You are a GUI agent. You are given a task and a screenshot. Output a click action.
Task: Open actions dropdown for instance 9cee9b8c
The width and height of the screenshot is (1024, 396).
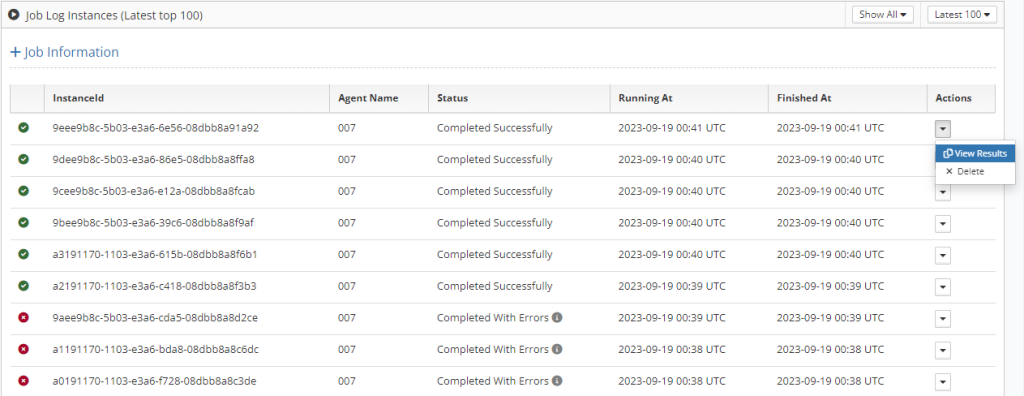[942, 192]
